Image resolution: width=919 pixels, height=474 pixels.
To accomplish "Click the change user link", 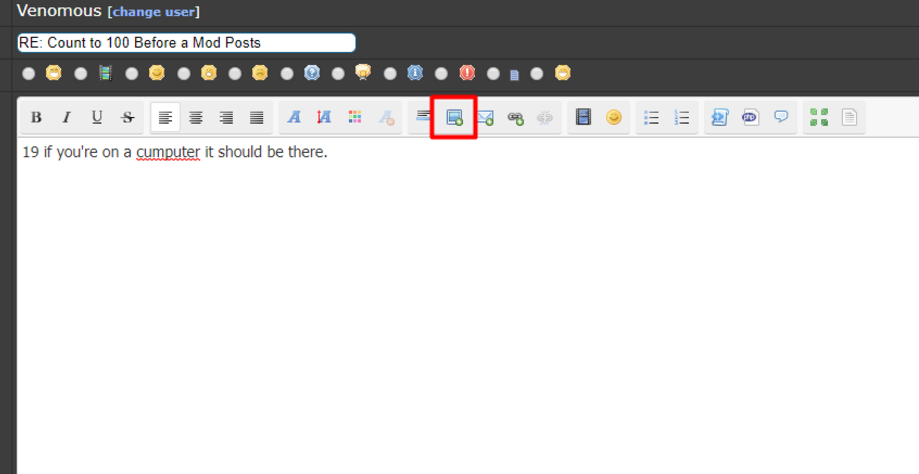I will tap(154, 12).
